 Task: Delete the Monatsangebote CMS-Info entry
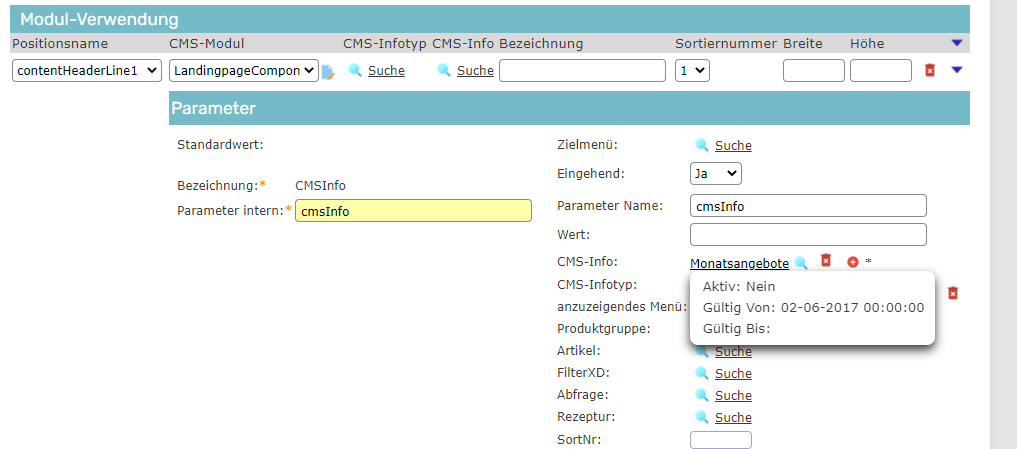coord(826,261)
